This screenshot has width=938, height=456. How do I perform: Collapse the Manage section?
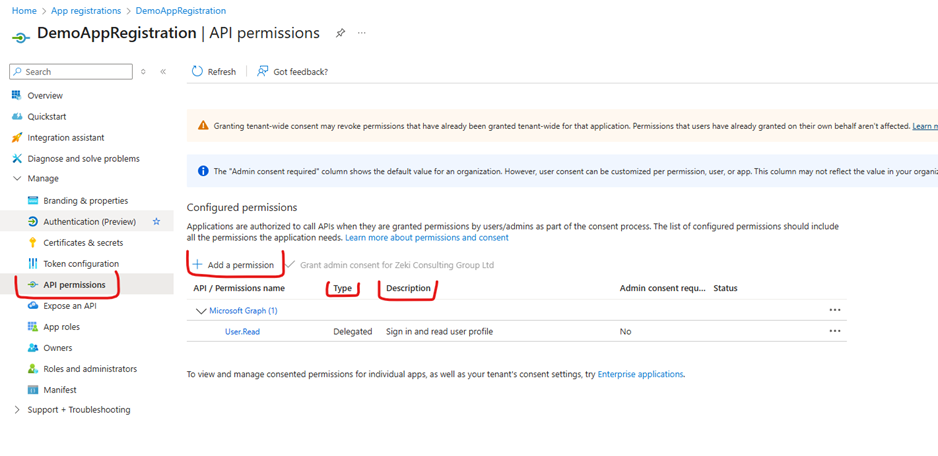pos(16,179)
